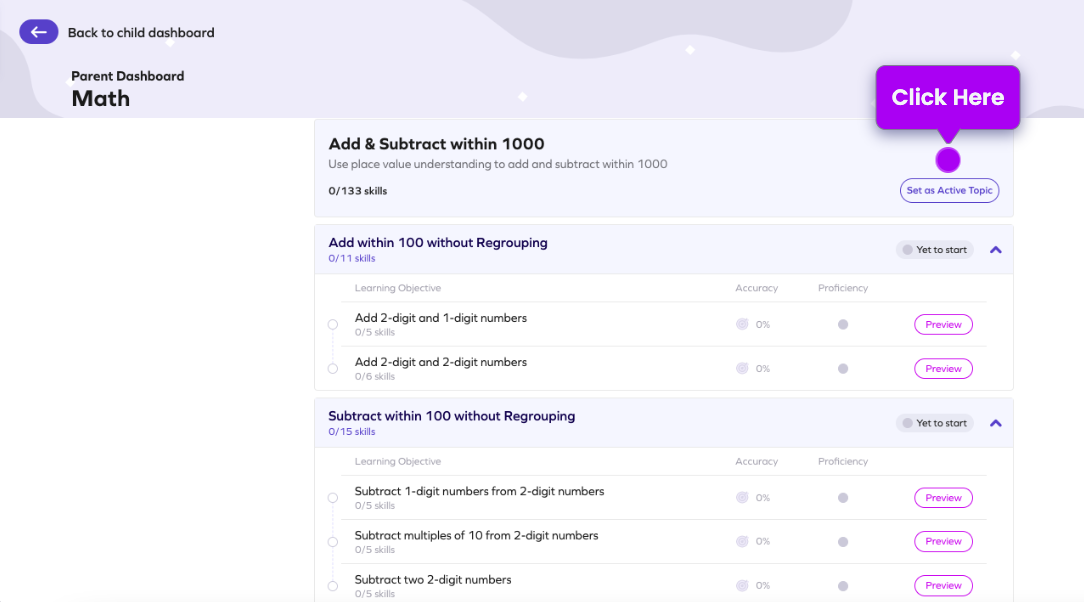Viewport: 1084px width, 602px height.
Task: Click proficiency dot for Add 2-digit and 2-digit numbers
Action: pos(843,368)
